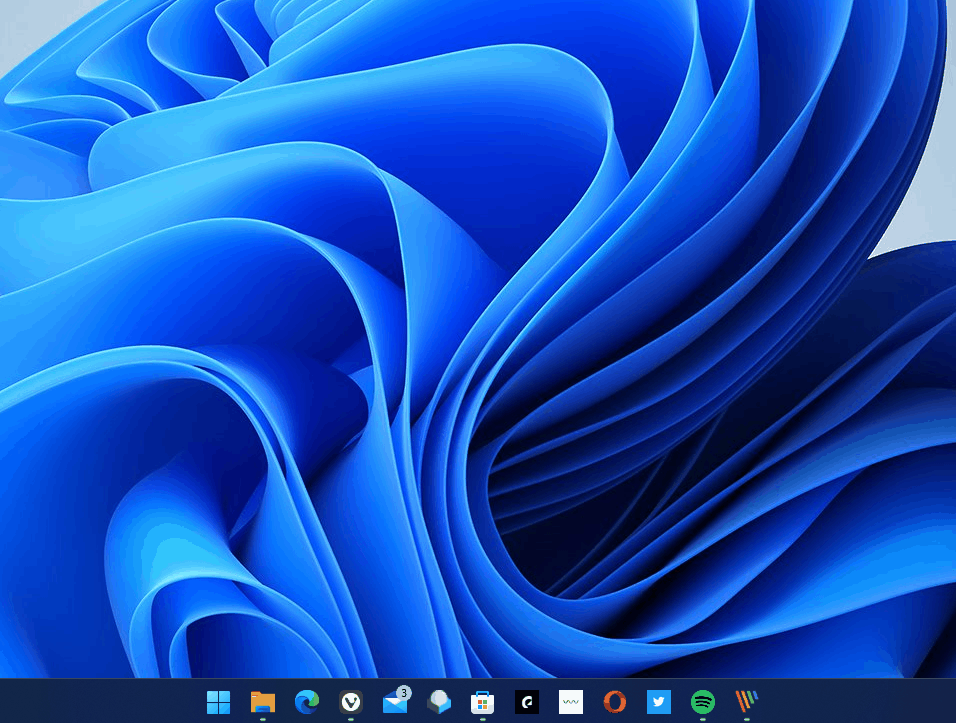Viewport: 956px width, 723px height.
Task: Open the white app with green wave
Action: pos(571,702)
